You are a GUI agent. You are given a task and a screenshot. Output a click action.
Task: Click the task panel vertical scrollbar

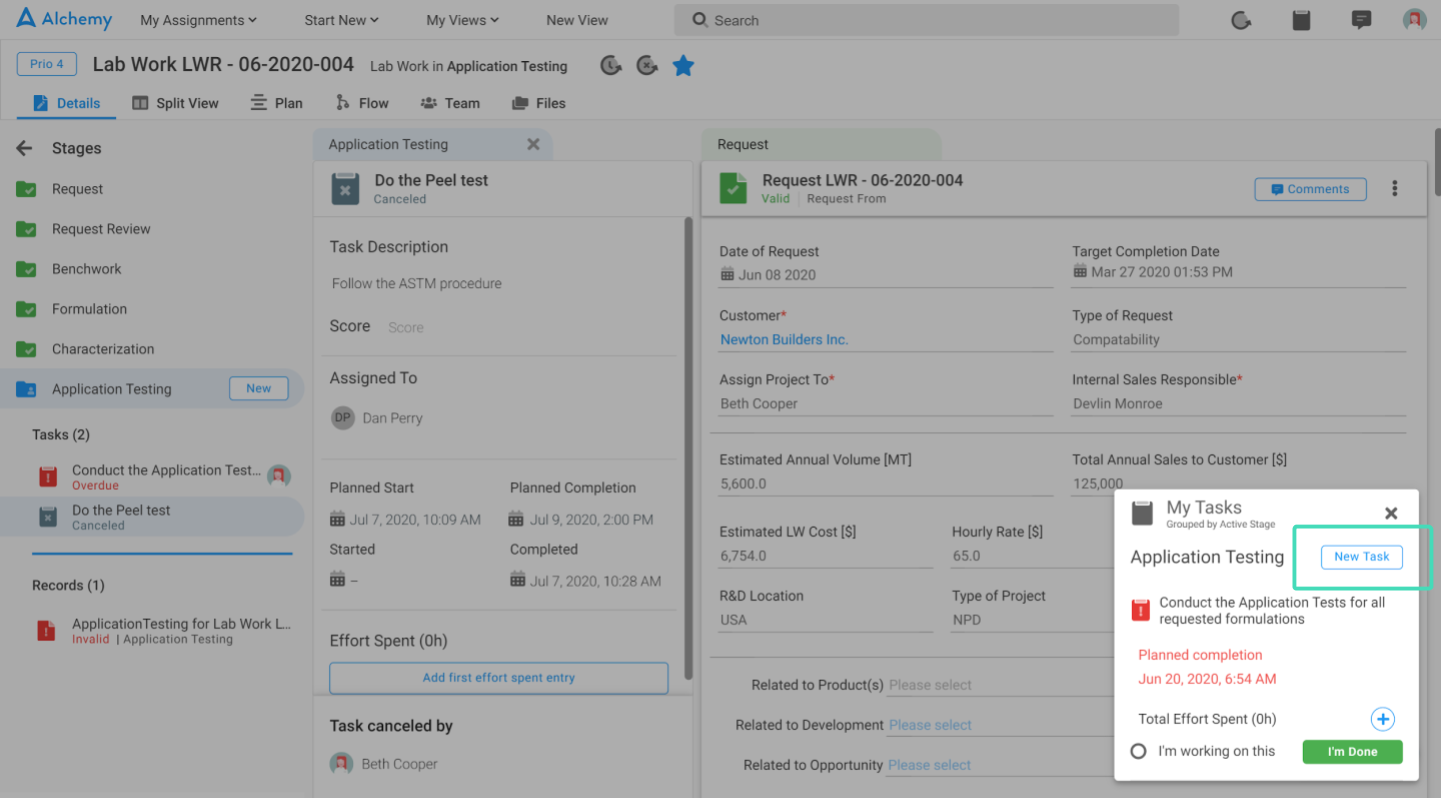(x=688, y=450)
